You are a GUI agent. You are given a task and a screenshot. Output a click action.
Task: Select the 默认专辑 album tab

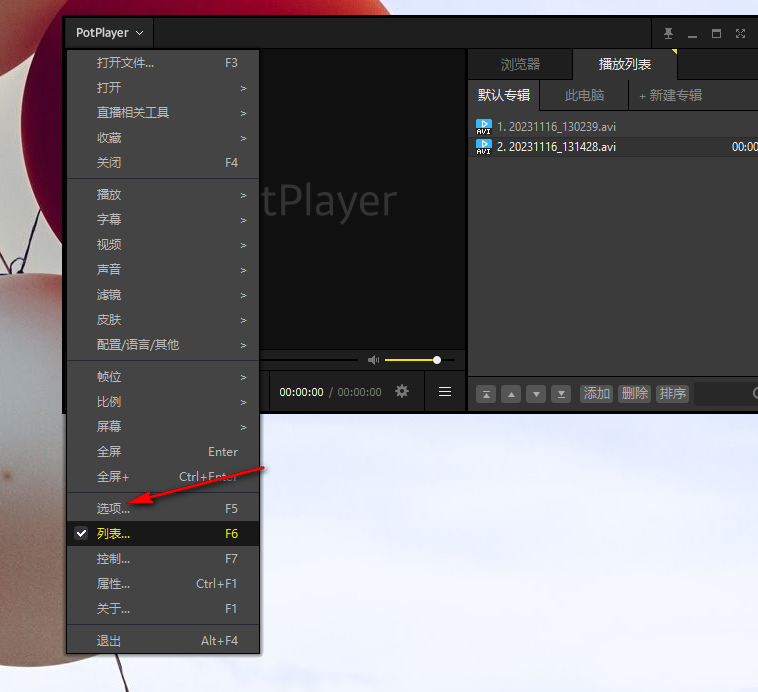(x=504, y=95)
